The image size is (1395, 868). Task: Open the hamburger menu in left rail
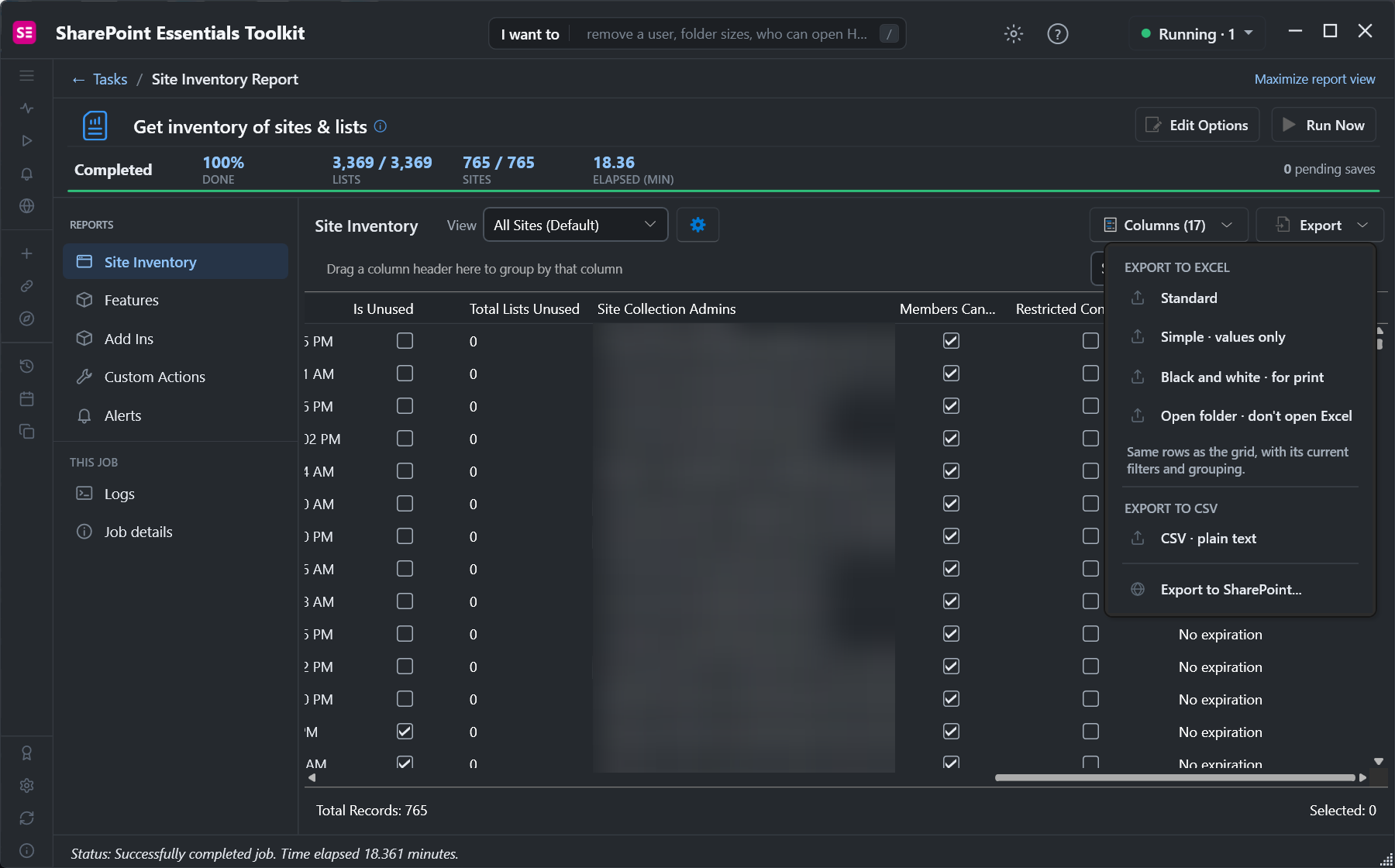(26, 75)
